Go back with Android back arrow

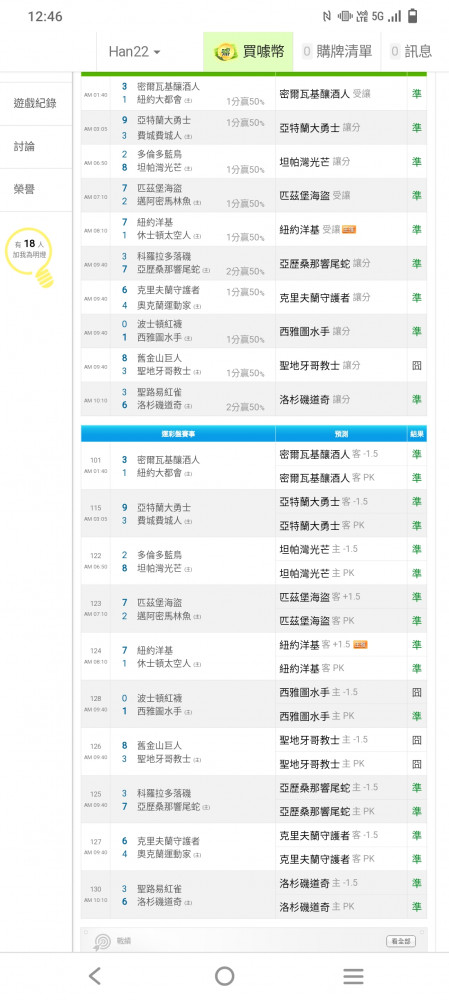(94, 976)
